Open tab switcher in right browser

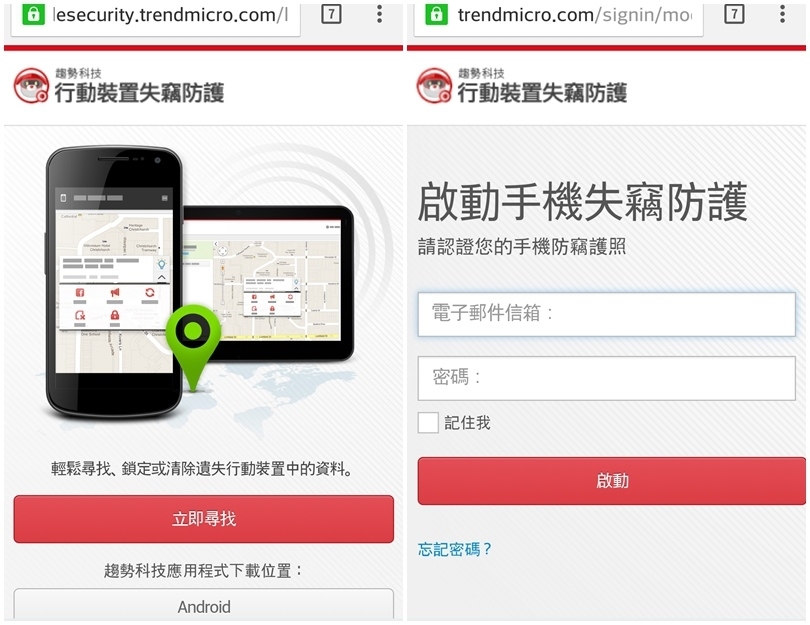coord(734,14)
